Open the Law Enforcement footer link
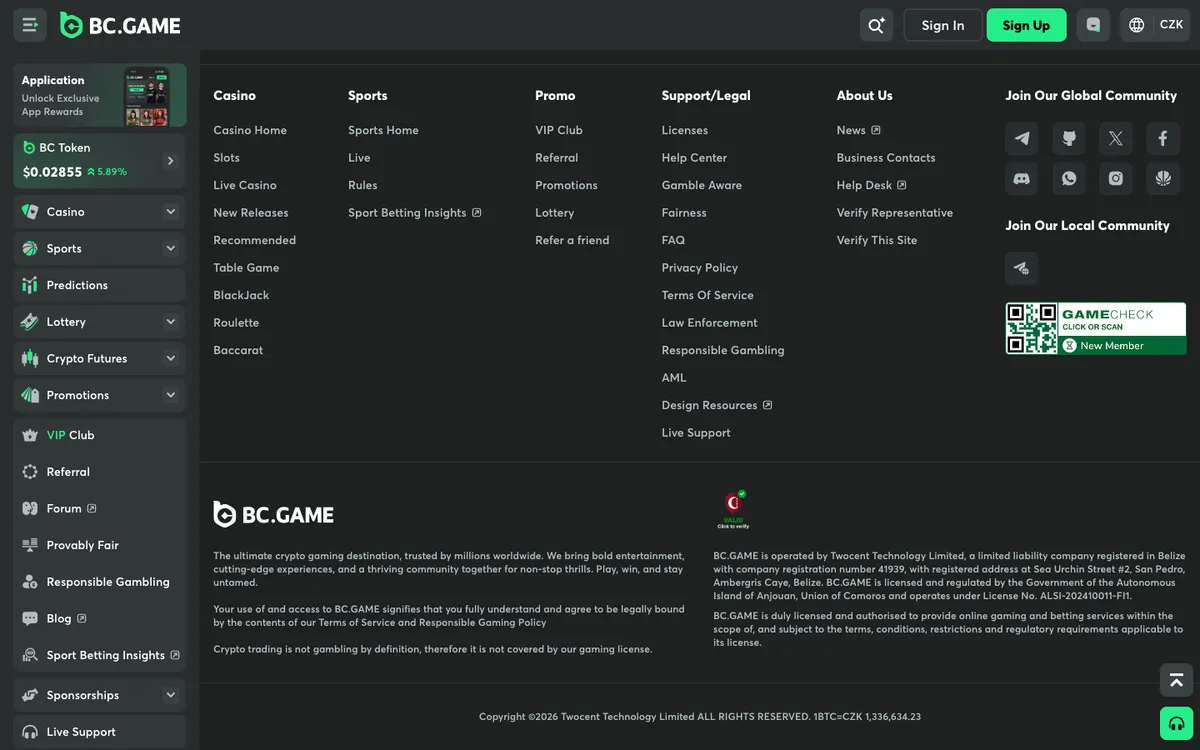This screenshot has width=1200, height=750. (710, 323)
